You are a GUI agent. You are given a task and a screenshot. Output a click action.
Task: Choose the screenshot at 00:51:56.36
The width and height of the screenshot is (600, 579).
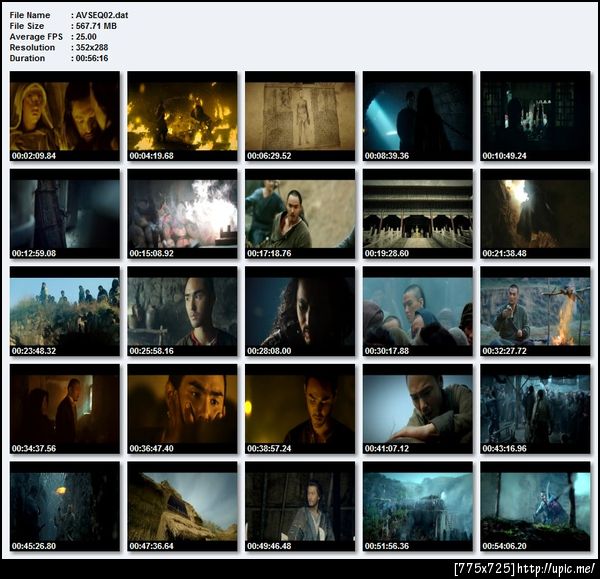pyautogui.click(x=417, y=507)
